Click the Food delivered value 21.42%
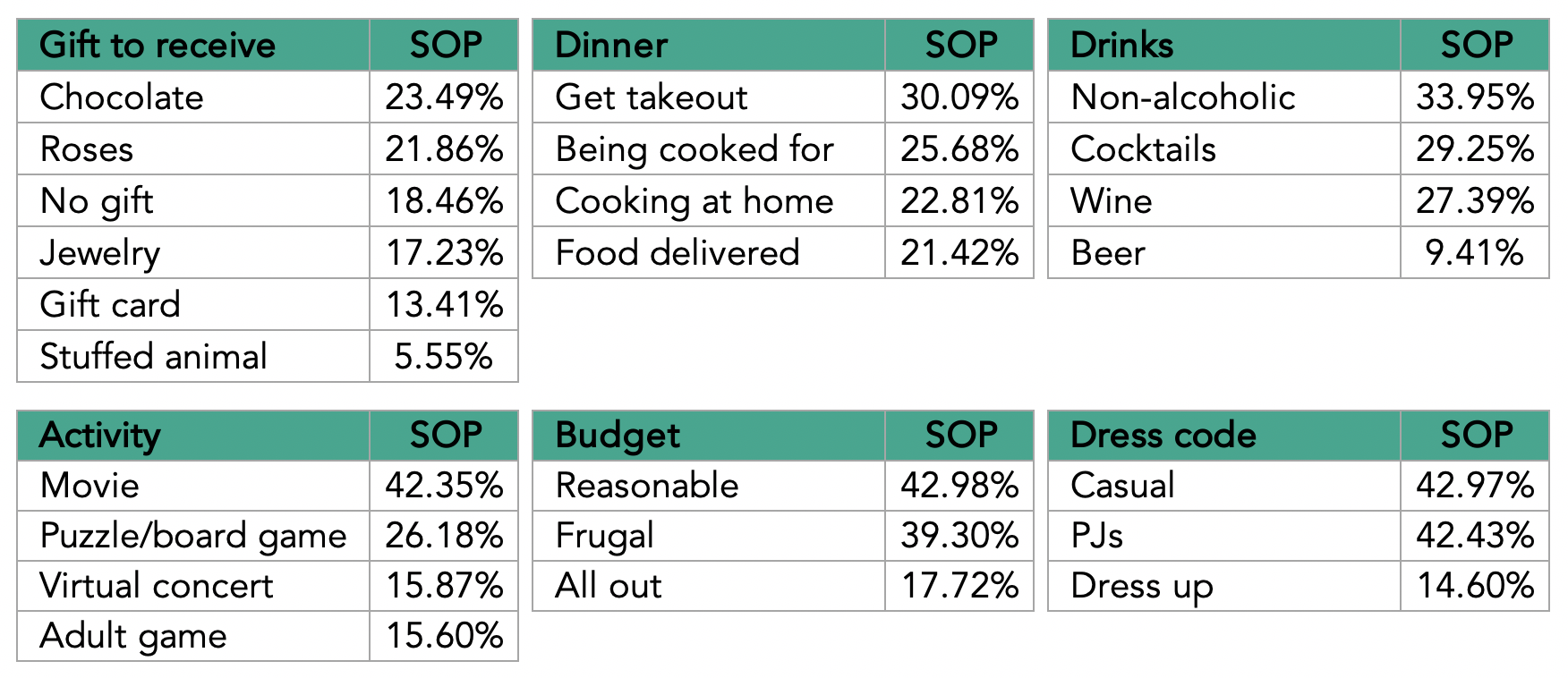Image resolution: width=1568 pixels, height=678 pixels. 959,253
